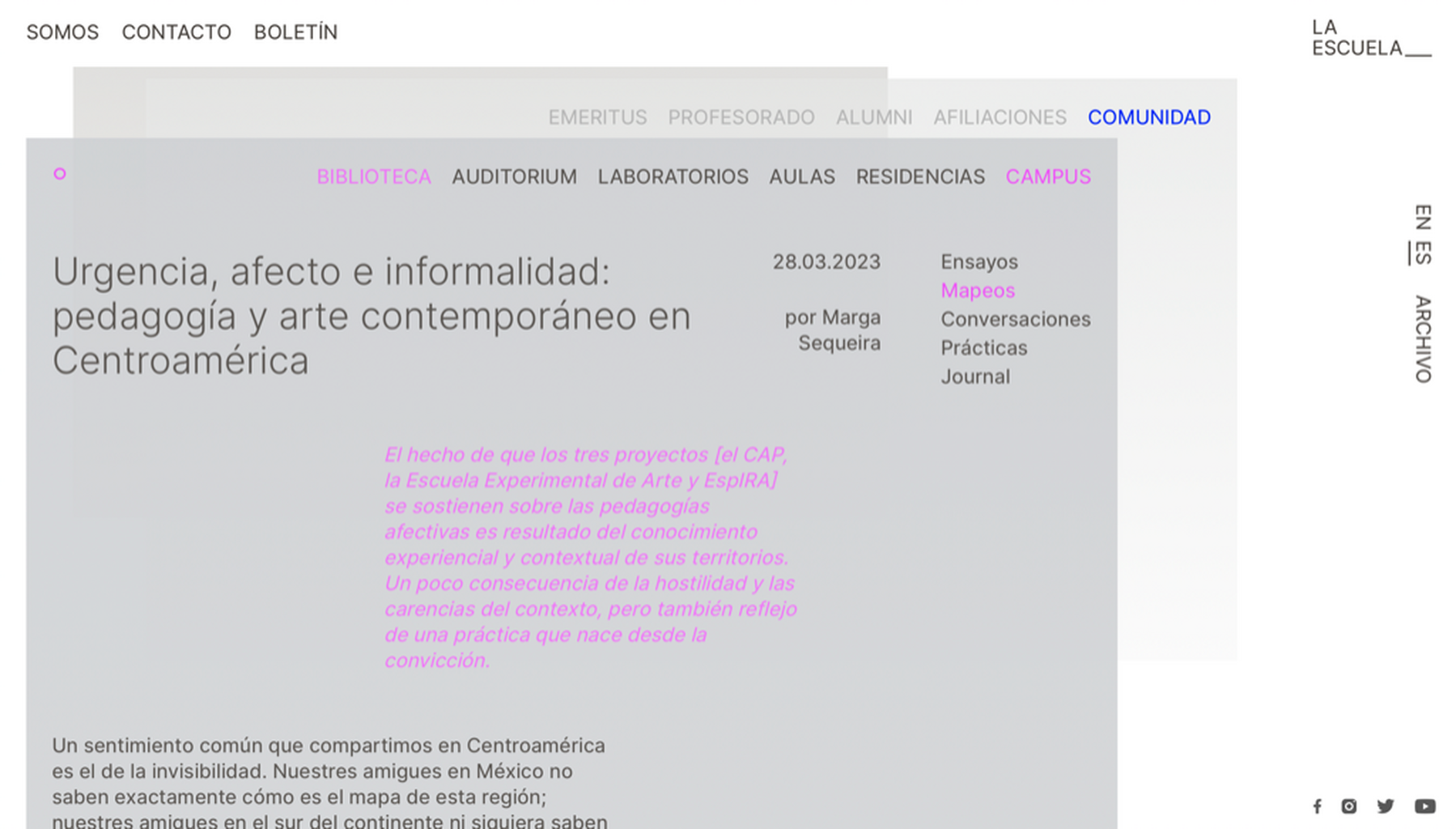This screenshot has width=1456, height=829.
Task: Switch language to ES
Action: click(x=1423, y=253)
